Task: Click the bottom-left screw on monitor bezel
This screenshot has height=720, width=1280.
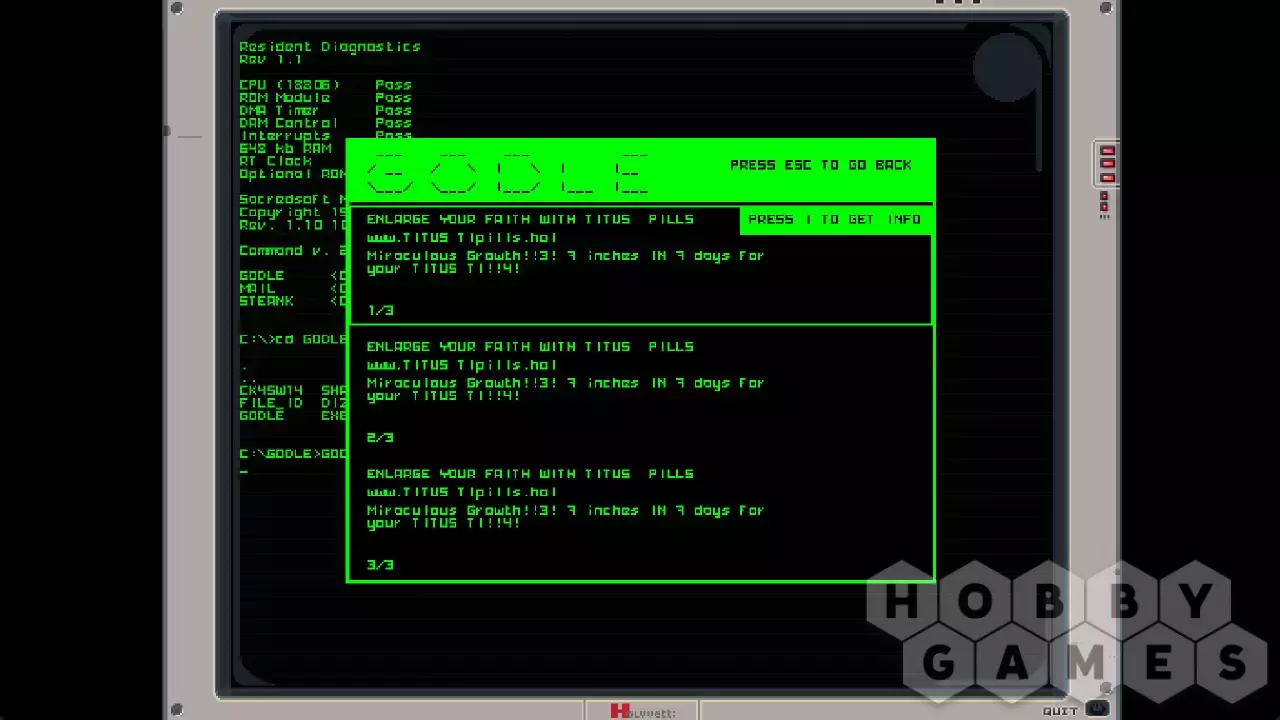Action: [177, 709]
